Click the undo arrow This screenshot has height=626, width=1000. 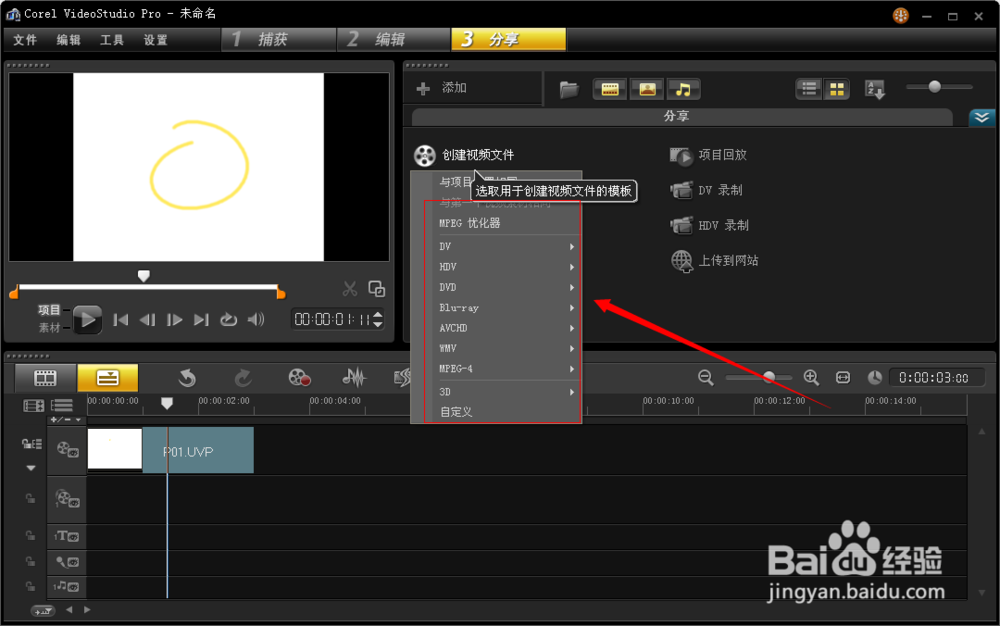pyautogui.click(x=187, y=378)
